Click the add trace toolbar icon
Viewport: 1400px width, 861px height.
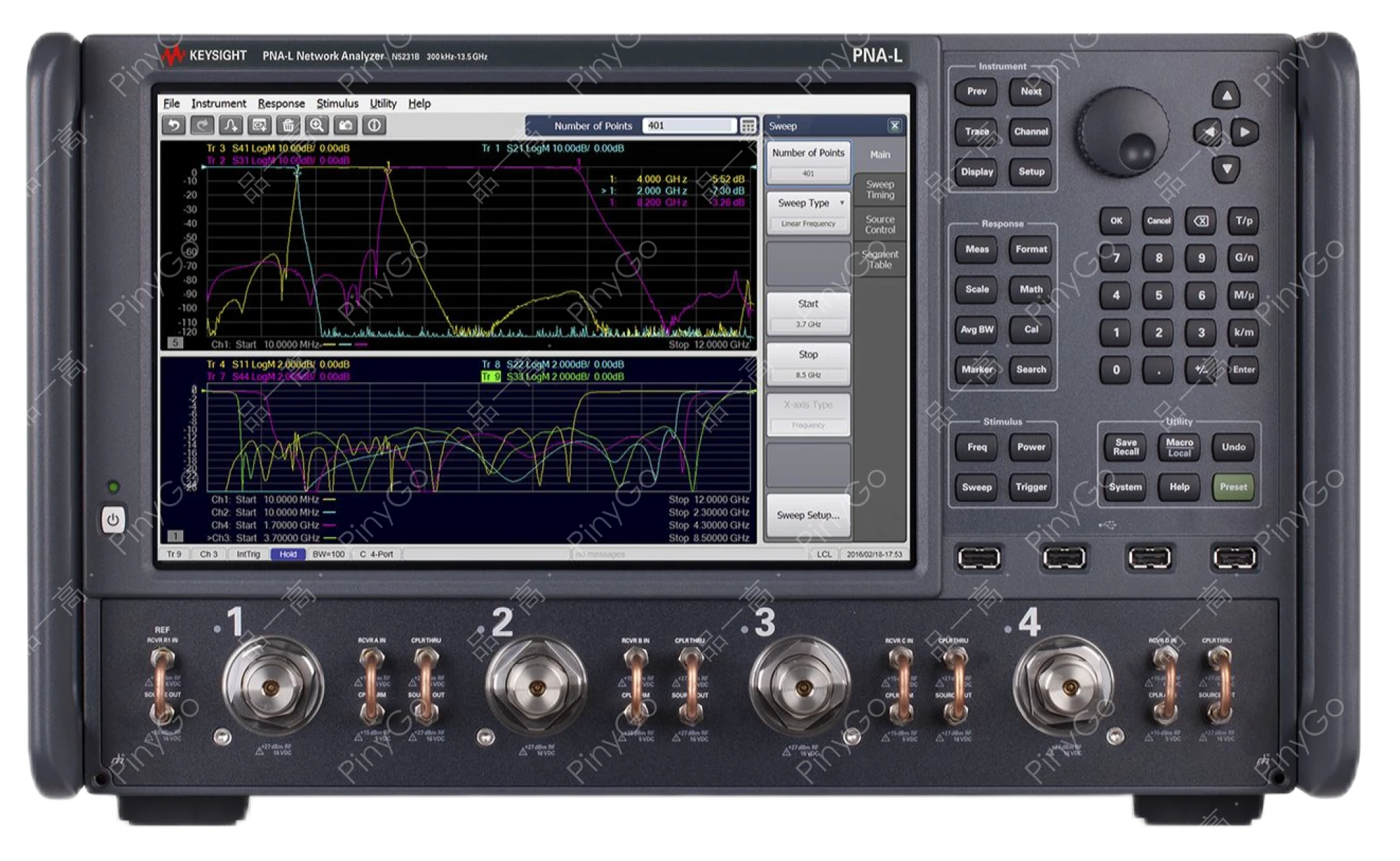click(x=230, y=125)
